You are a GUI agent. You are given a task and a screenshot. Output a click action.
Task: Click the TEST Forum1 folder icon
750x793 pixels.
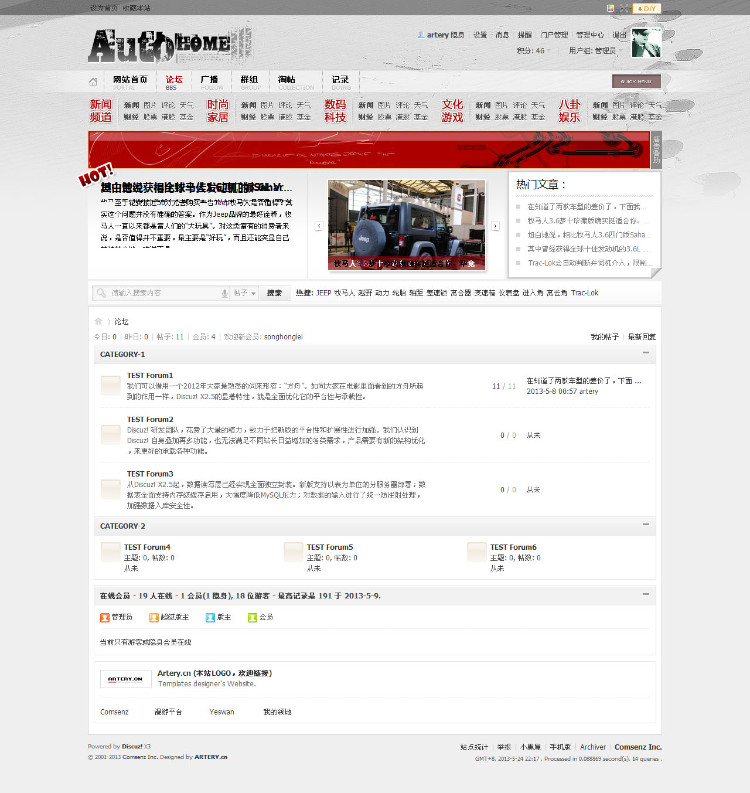111,385
